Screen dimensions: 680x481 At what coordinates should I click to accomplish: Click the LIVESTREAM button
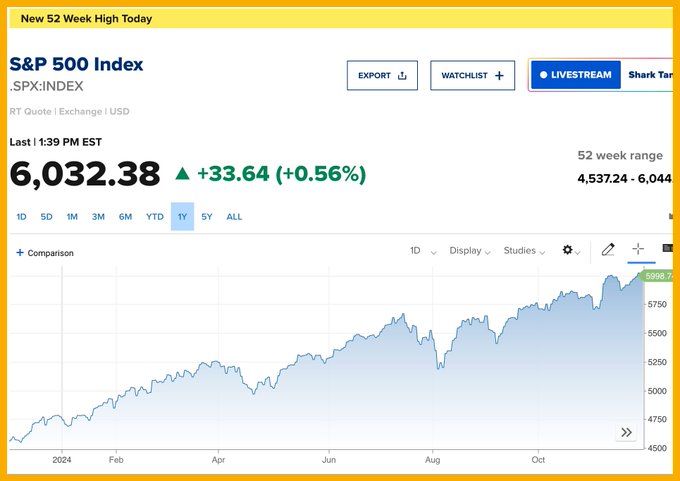pyautogui.click(x=575, y=75)
